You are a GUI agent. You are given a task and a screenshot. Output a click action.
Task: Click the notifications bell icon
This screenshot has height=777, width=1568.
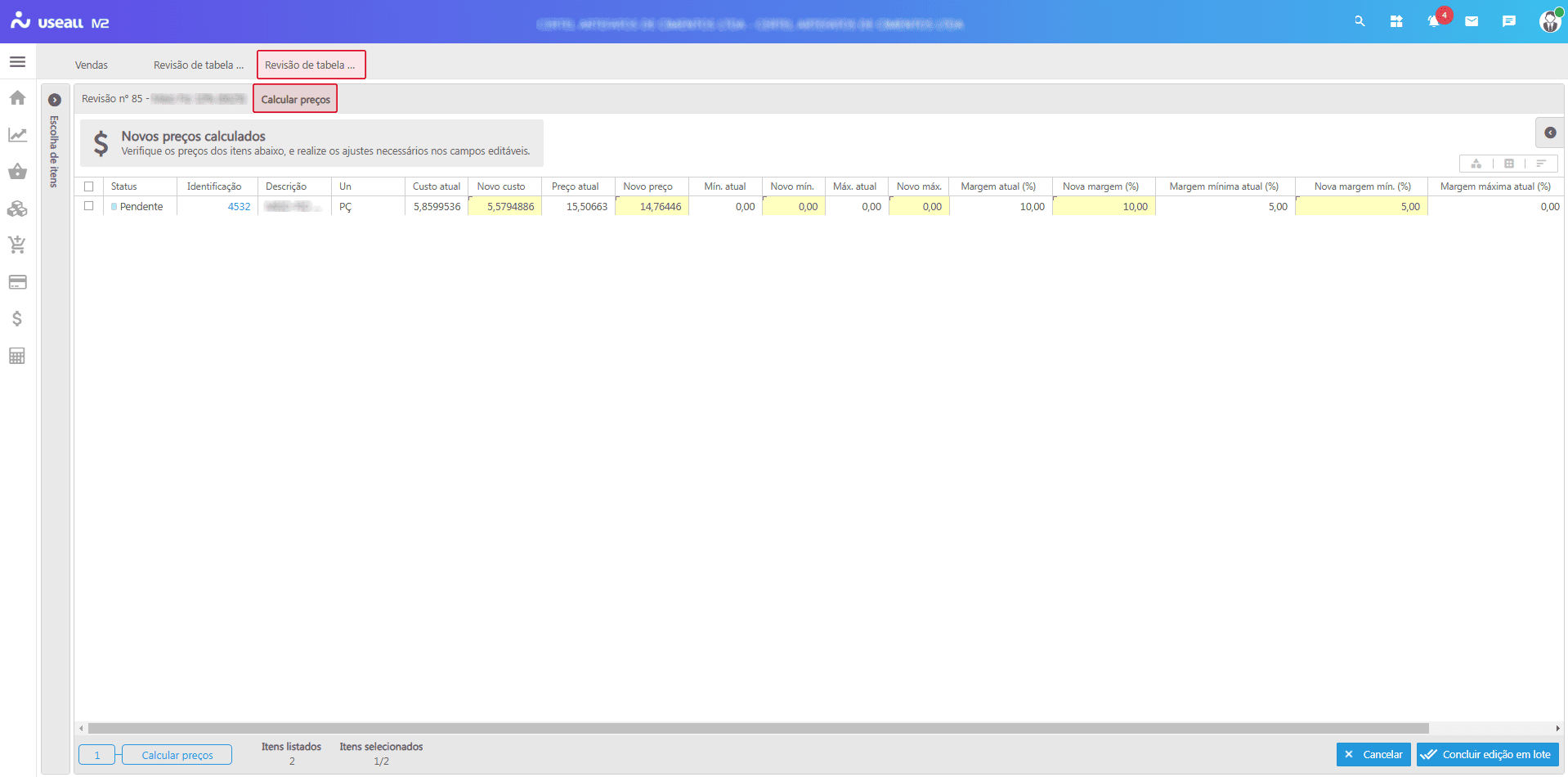pyautogui.click(x=1433, y=22)
